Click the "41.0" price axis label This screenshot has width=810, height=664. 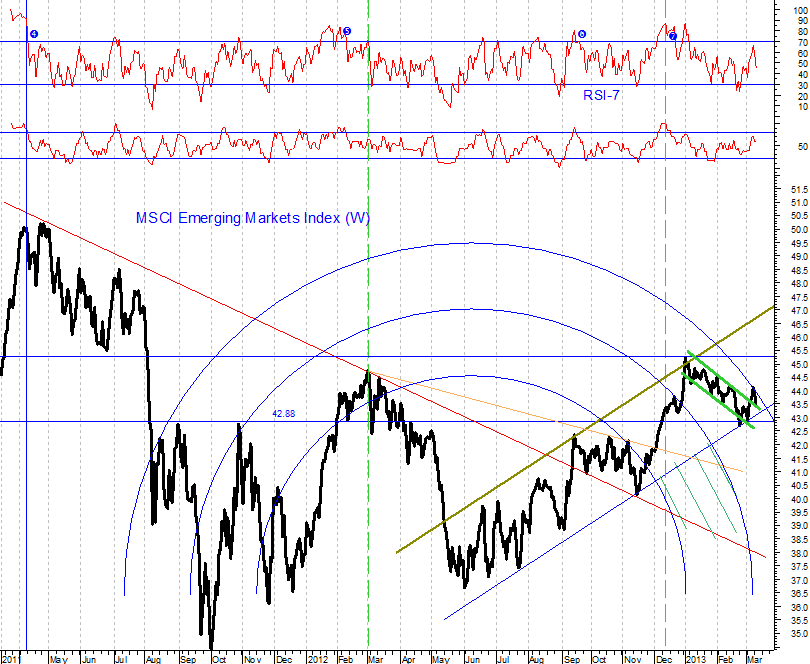pos(799,473)
